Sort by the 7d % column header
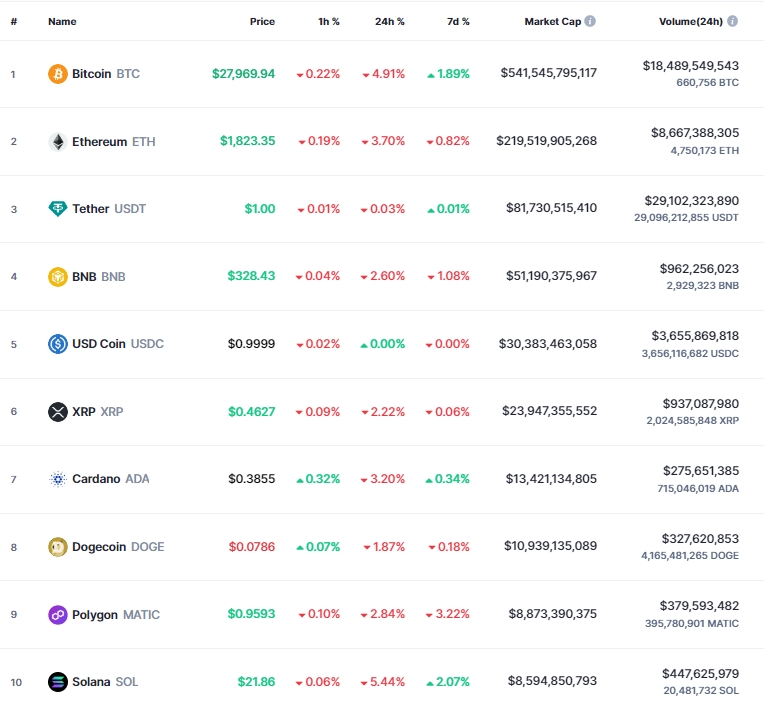The image size is (764, 714). pos(458,21)
